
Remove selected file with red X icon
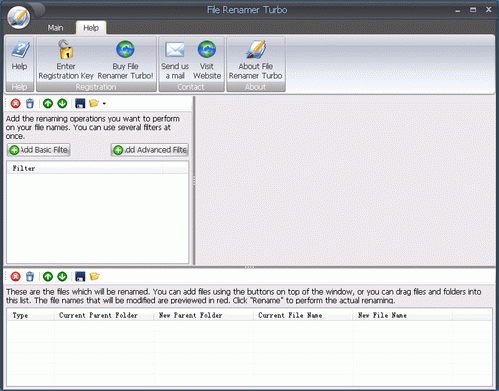pos(15,277)
